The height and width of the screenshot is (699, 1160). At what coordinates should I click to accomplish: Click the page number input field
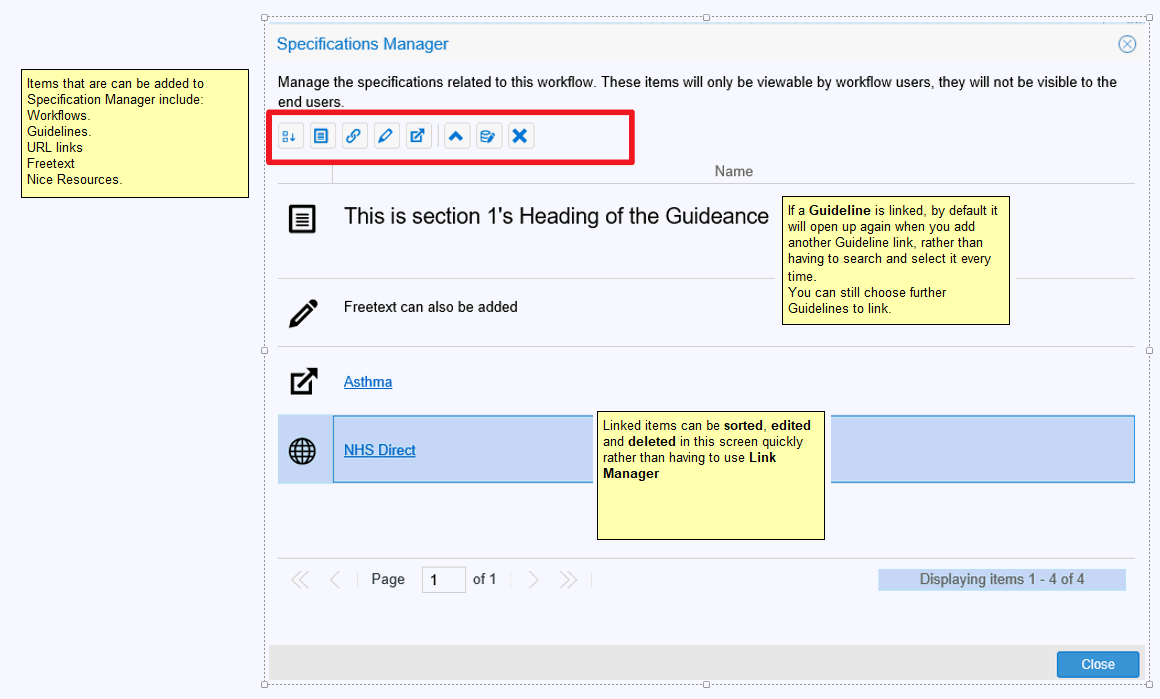tap(443, 580)
